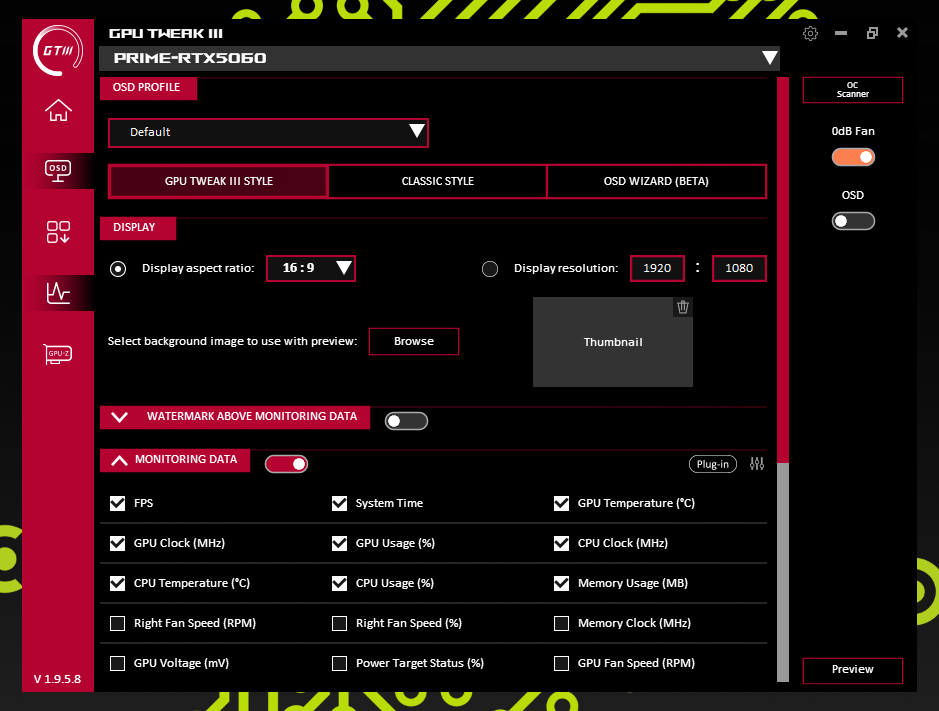The height and width of the screenshot is (711, 939).
Task: Open the utility downloads sidebar icon
Action: coord(58,232)
